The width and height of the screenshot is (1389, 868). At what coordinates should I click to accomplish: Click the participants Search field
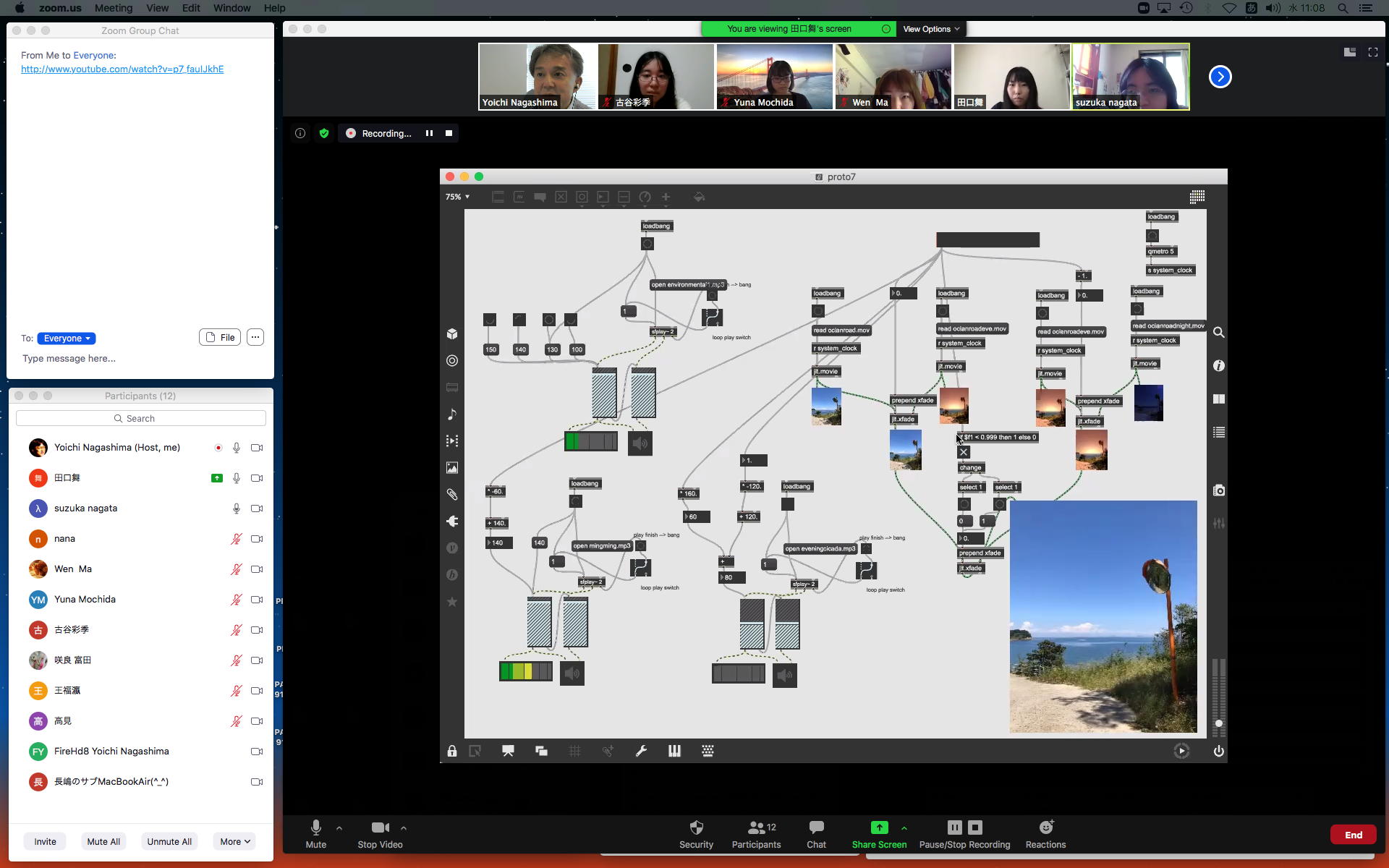pos(141,418)
